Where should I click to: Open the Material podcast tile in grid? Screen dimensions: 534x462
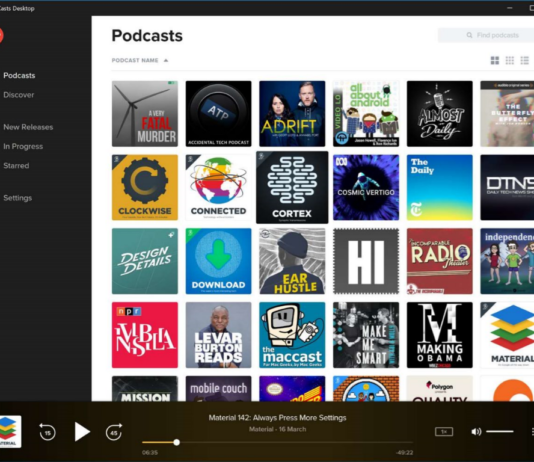click(x=507, y=335)
